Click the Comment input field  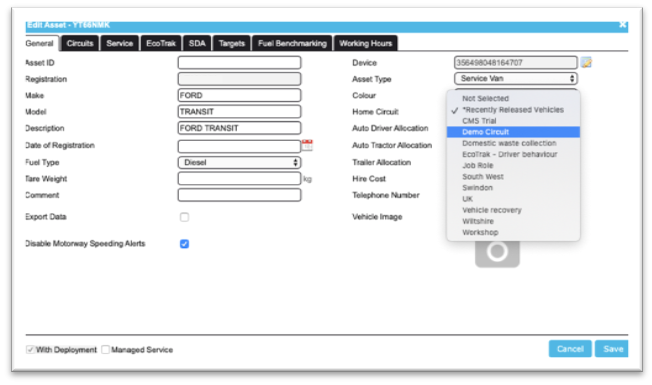240,195
